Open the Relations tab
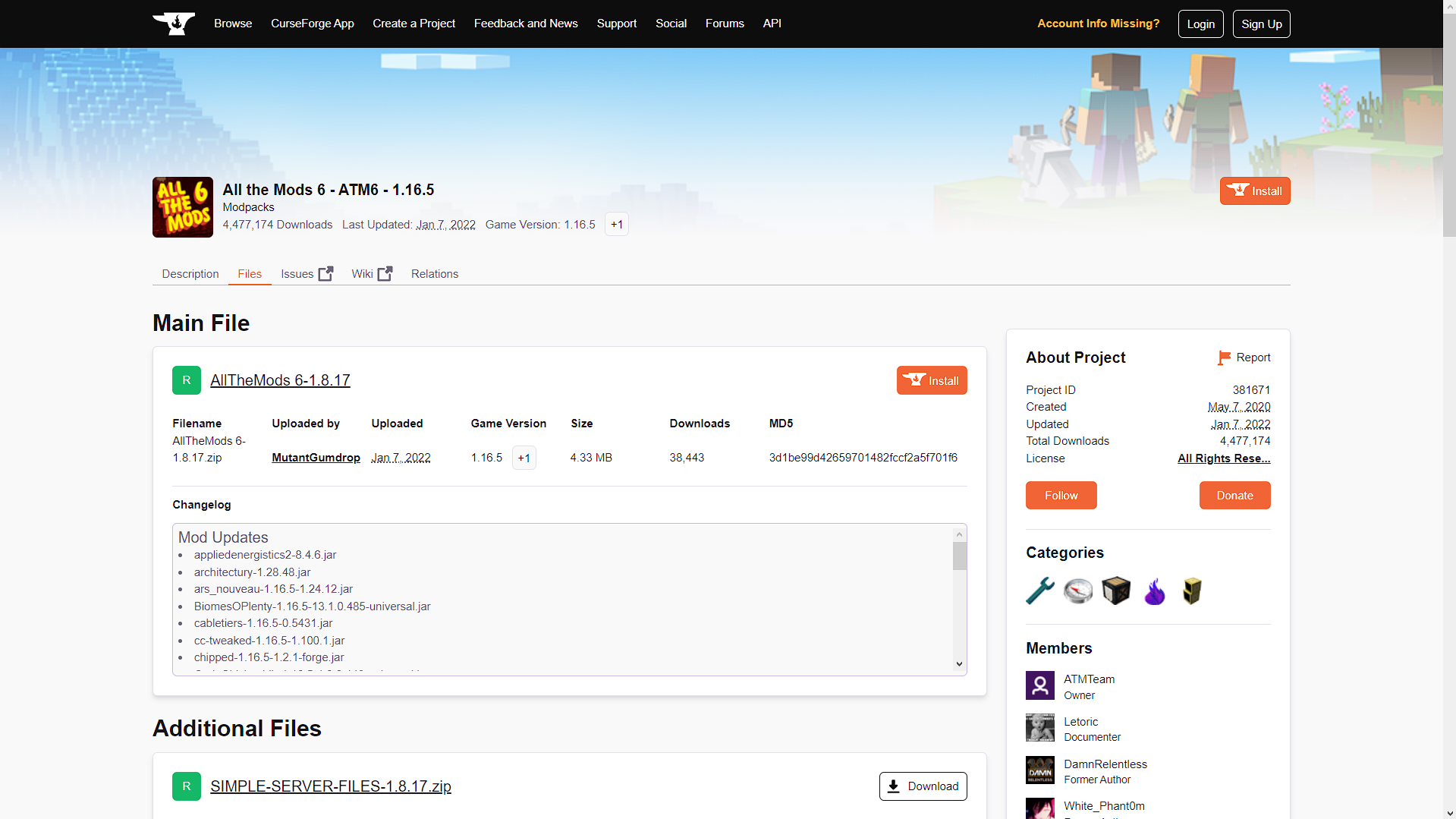 click(x=434, y=274)
